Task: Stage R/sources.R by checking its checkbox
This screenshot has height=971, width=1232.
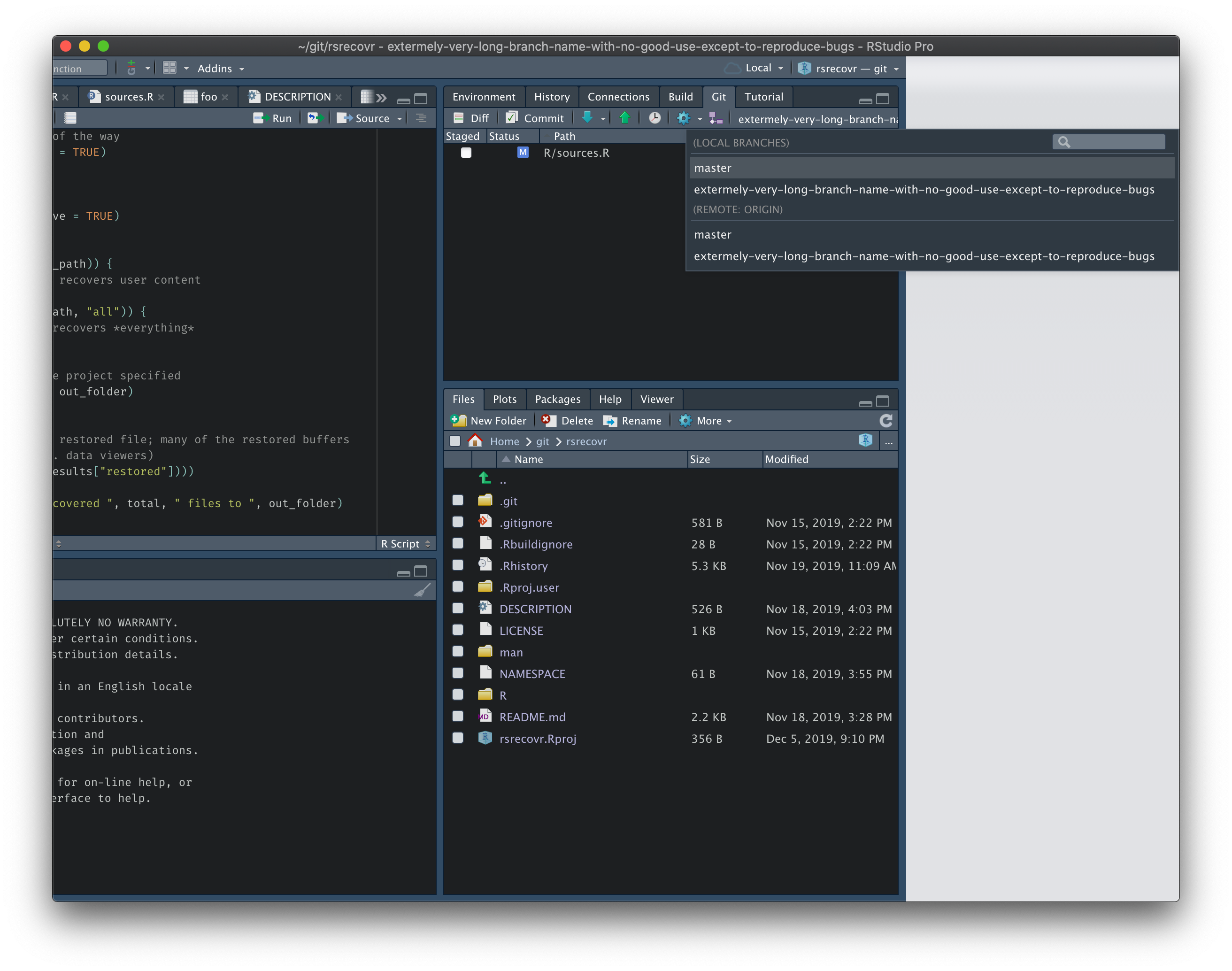Action: coord(466,152)
